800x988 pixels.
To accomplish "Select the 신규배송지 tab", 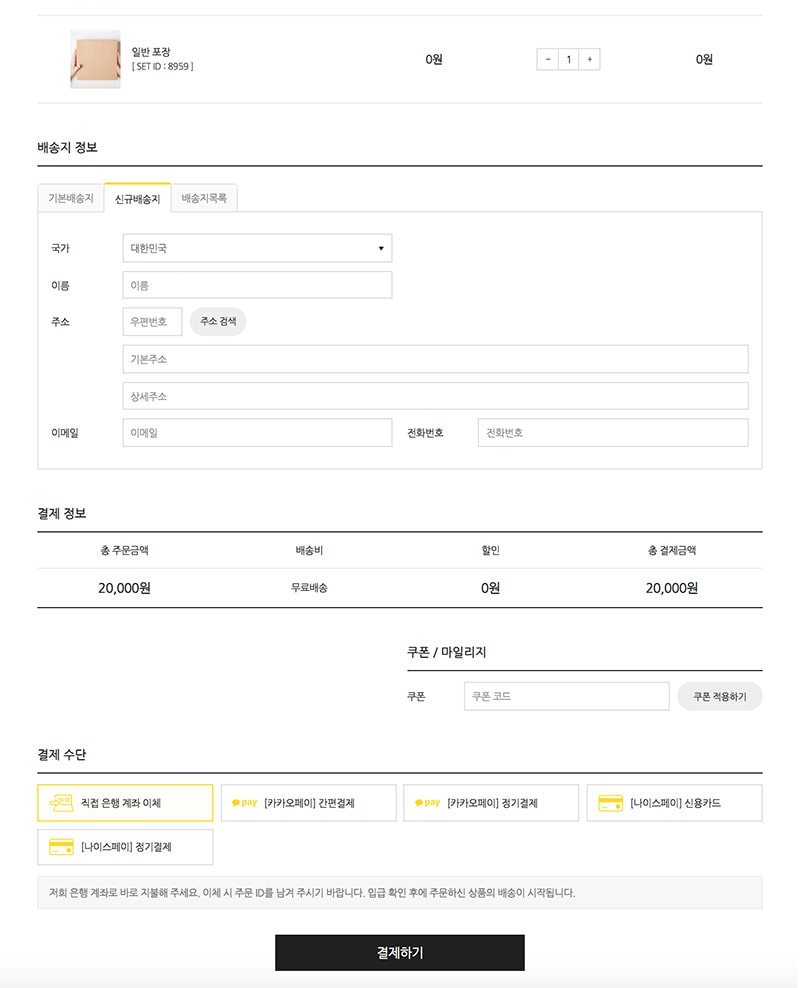I will click(137, 198).
